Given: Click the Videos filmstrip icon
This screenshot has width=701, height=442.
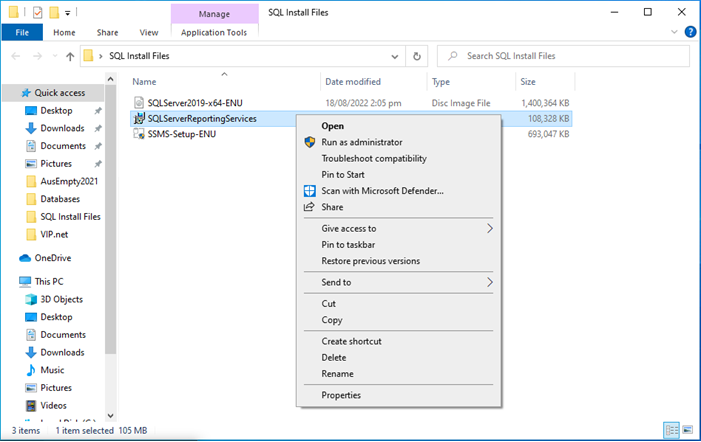Looking at the screenshot, I should [31, 405].
